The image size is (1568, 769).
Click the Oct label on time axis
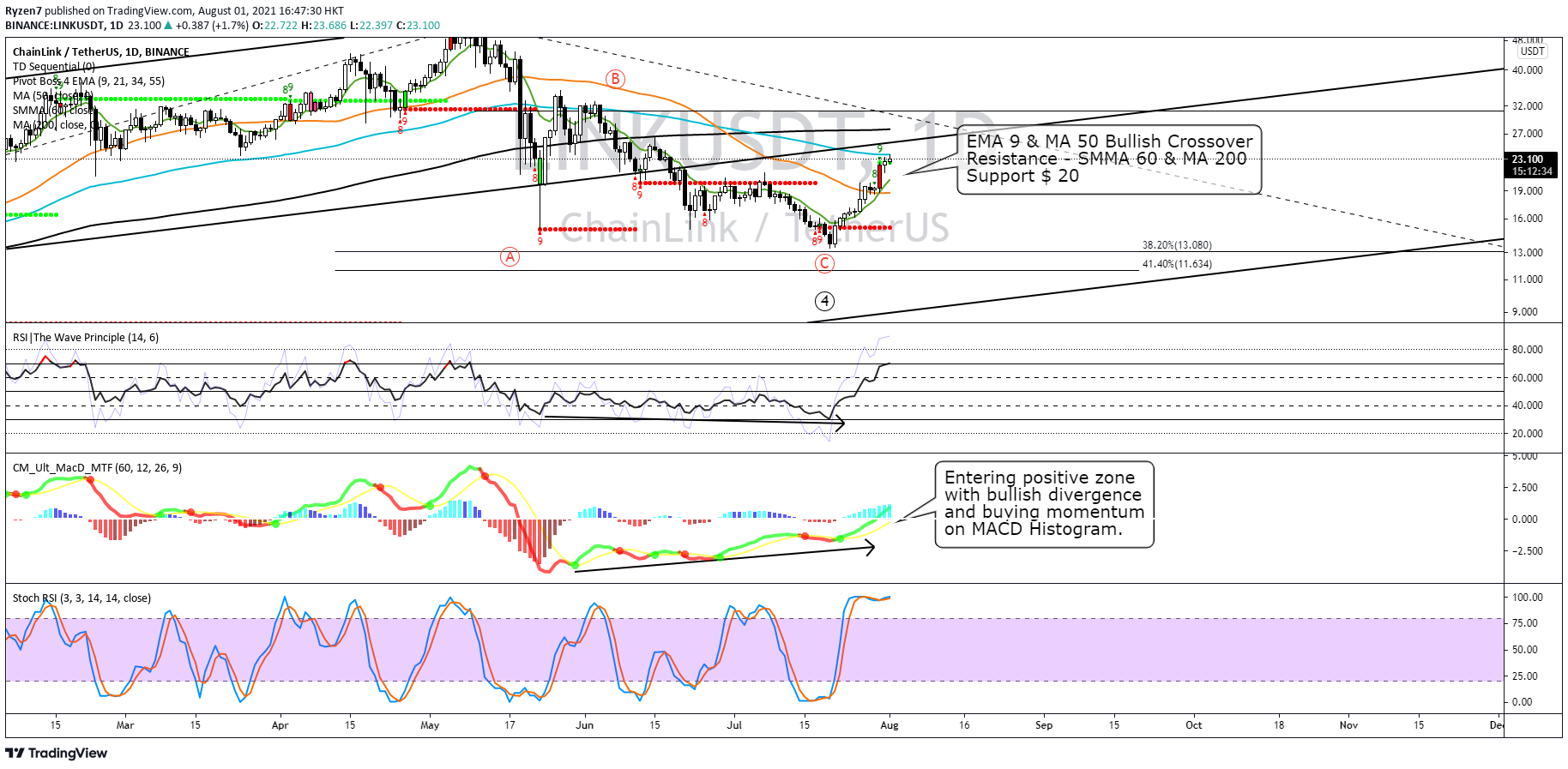pyautogui.click(x=1193, y=725)
